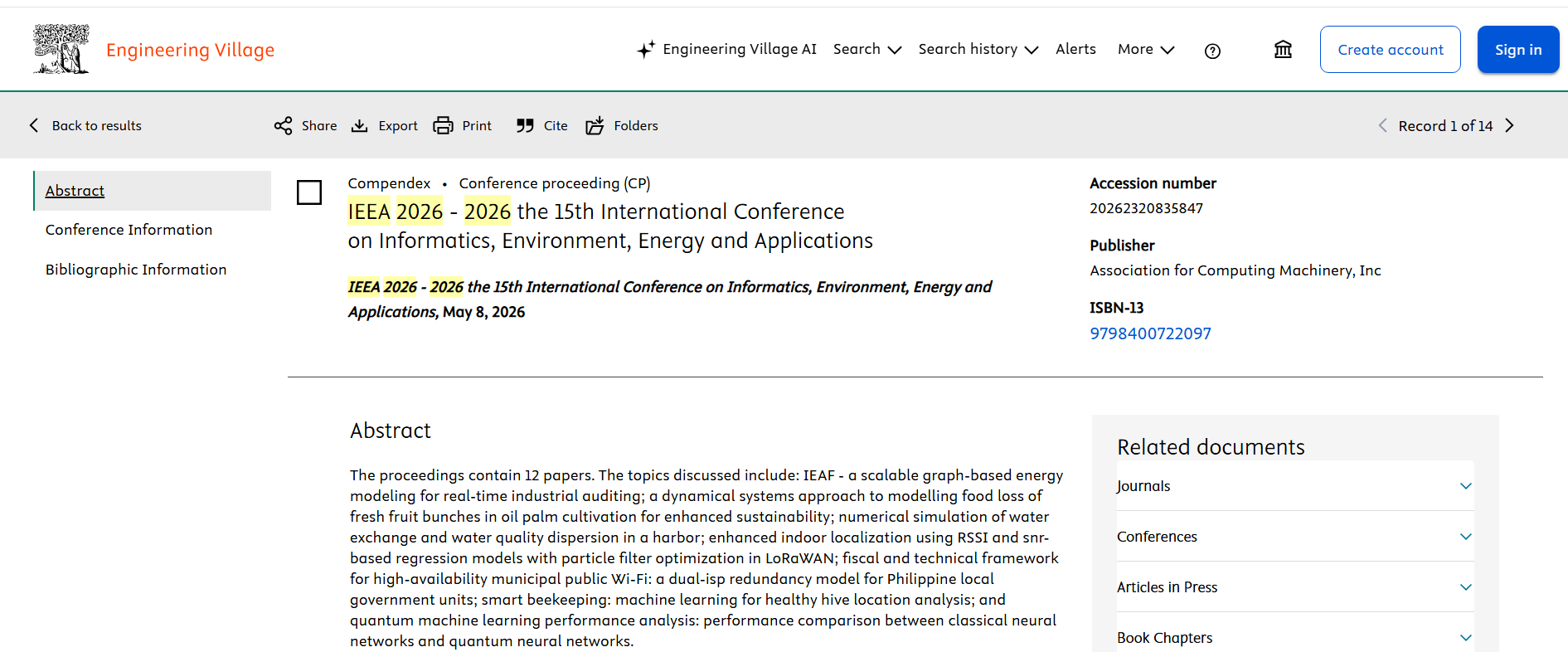The image size is (1568, 652).
Task: Click the 'Record 1 of 14' text
Action: tap(1445, 125)
